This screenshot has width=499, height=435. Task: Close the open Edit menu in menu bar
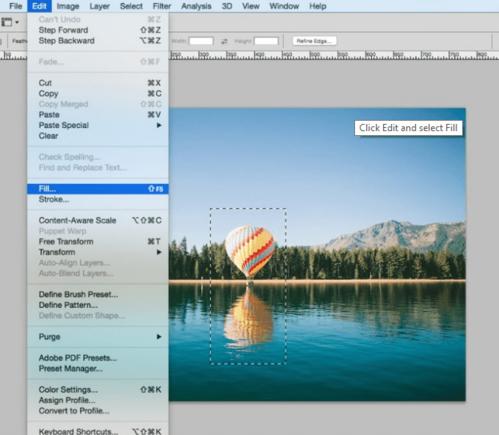coord(39,6)
